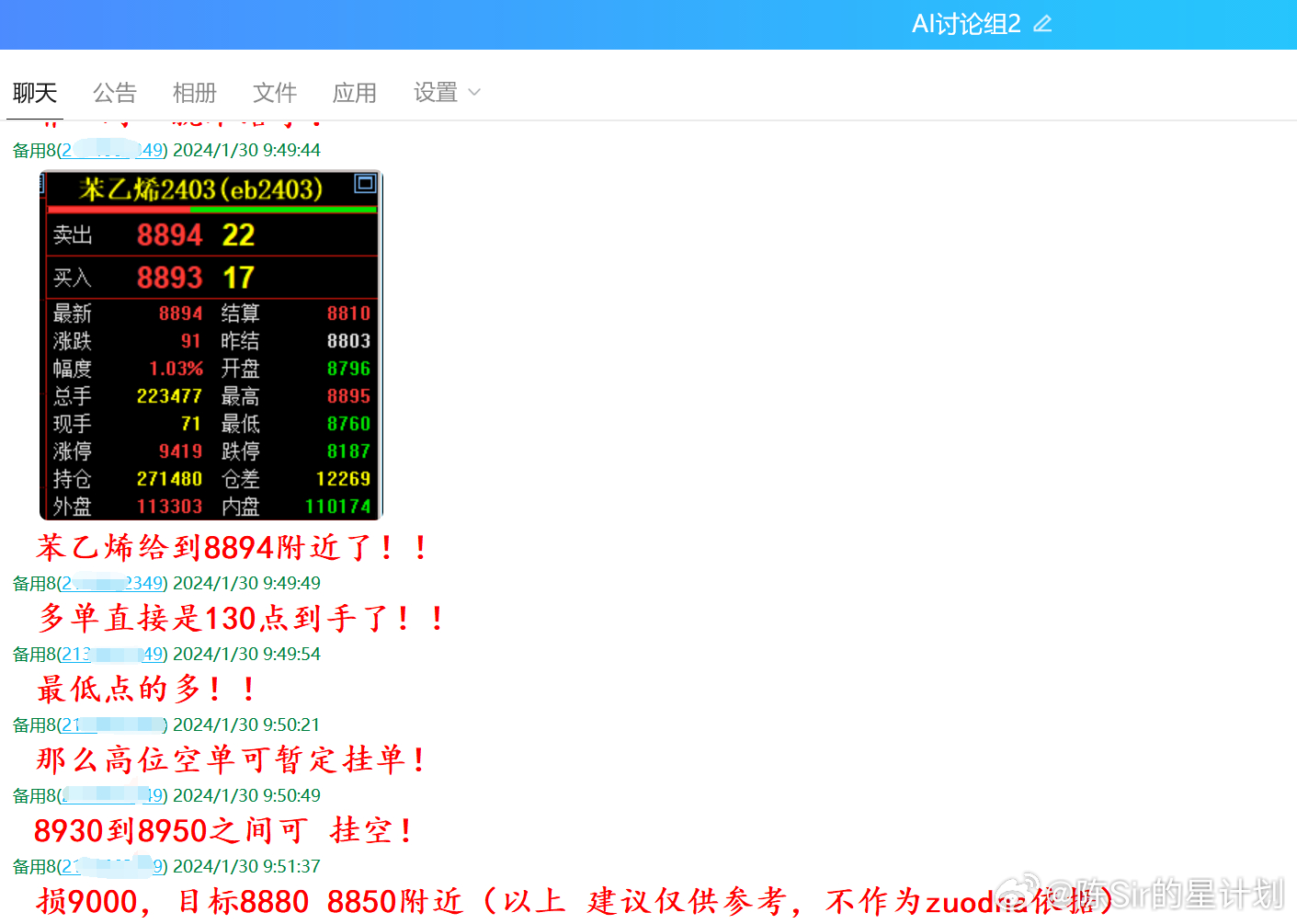Click the red-green buy/sell ratio bar
The height and width of the screenshot is (924, 1297).
pyautogui.click(x=210, y=209)
